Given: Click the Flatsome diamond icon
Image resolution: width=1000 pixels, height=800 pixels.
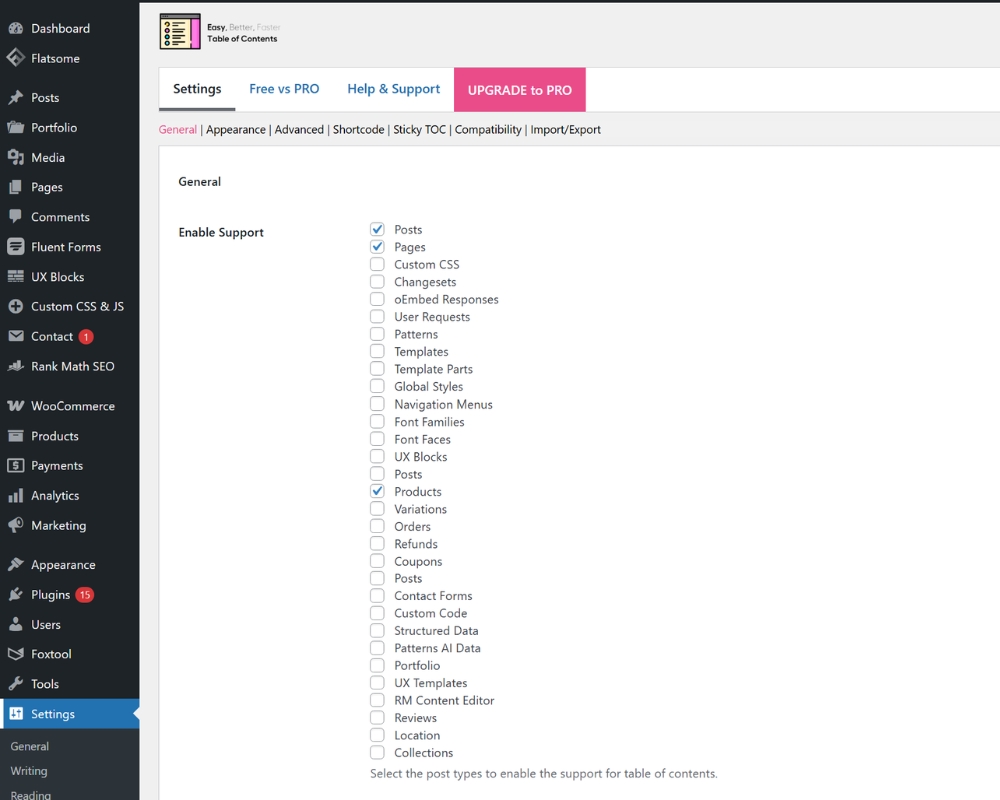Looking at the screenshot, I should [x=16, y=58].
